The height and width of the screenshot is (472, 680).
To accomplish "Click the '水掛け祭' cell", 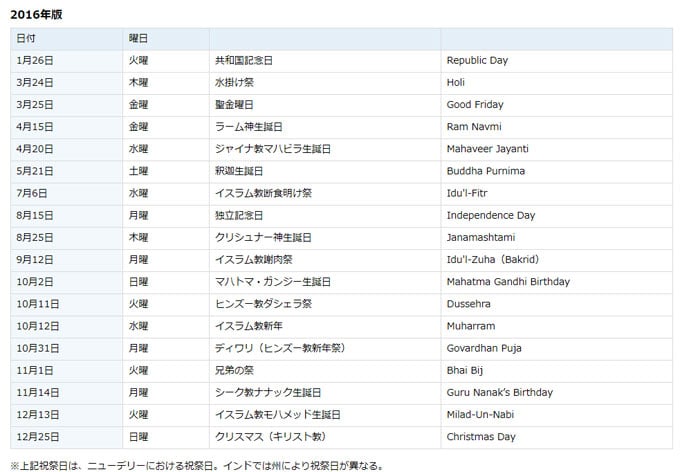I will click(x=325, y=83).
